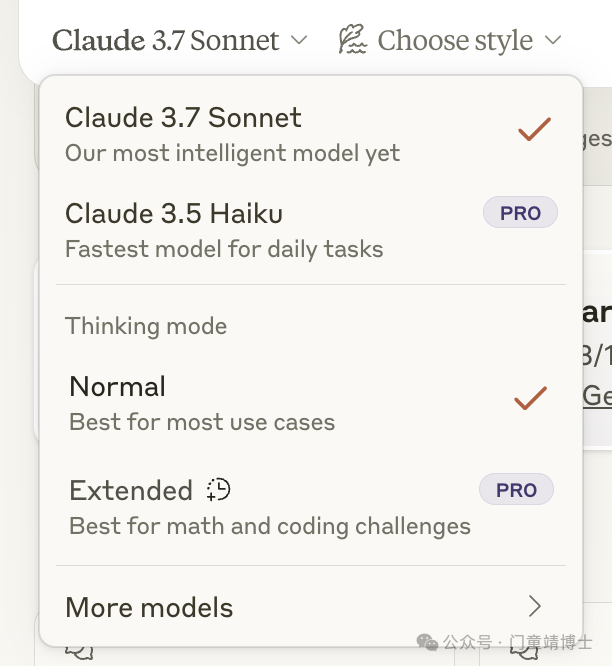
Task: Click the PRO badge on the Extended option
Action: [x=516, y=489]
